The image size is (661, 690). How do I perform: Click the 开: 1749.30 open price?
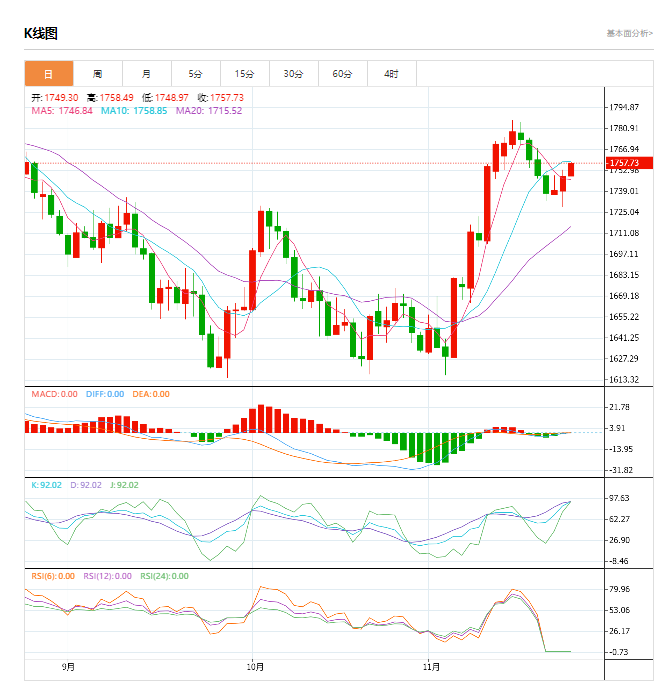tap(55, 98)
